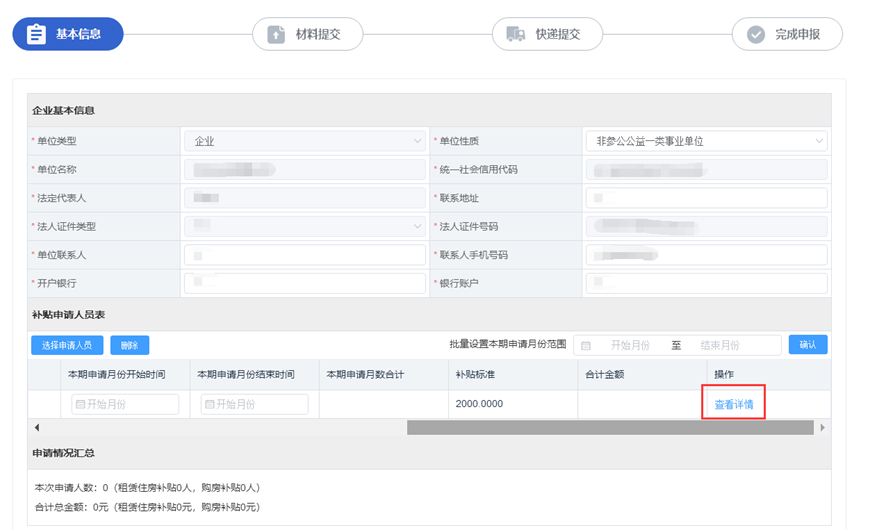Click the horizontal scrollbar thumb in table
The image size is (870, 532).
point(610,427)
